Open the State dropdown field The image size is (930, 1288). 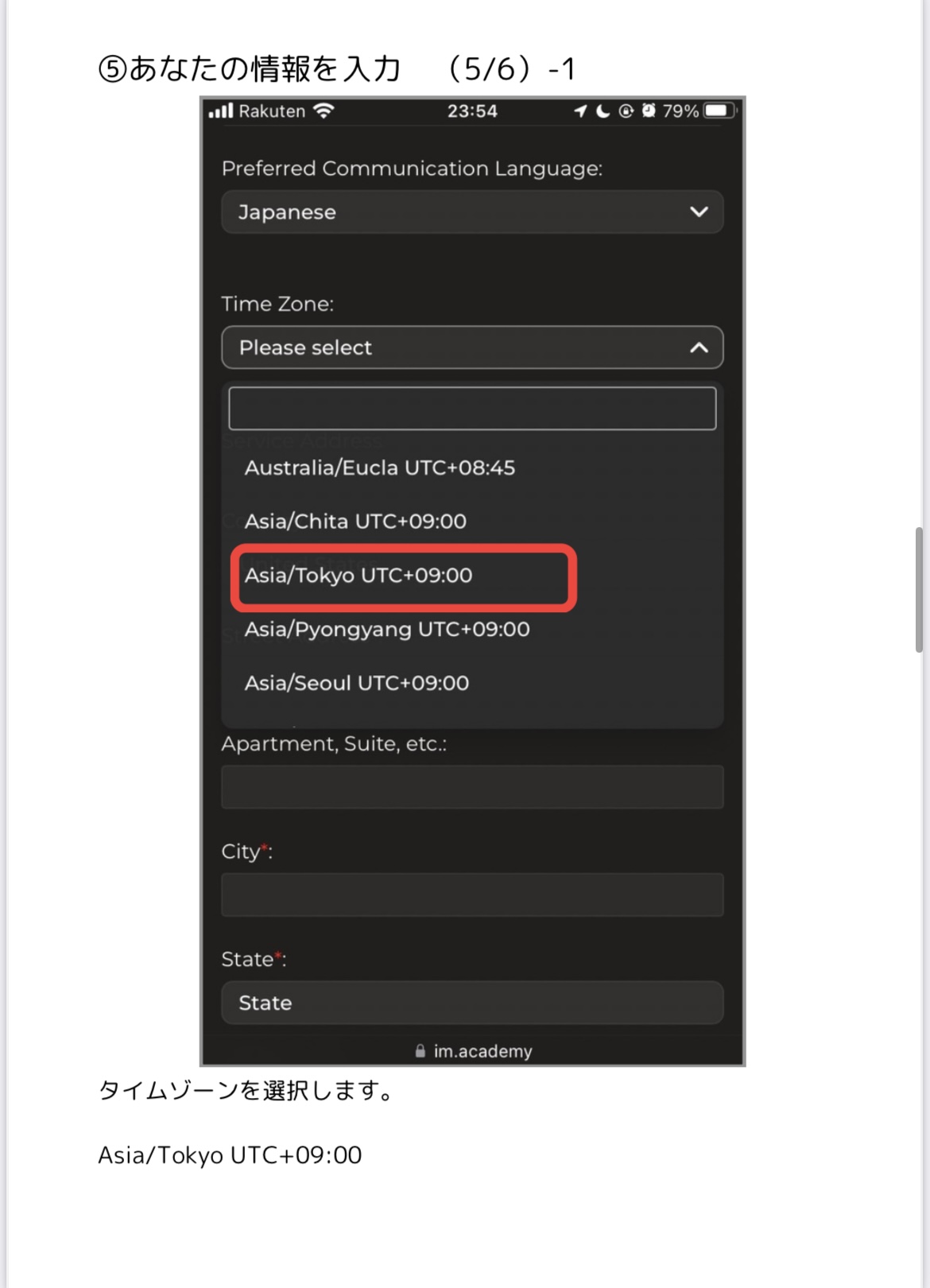tap(472, 1003)
